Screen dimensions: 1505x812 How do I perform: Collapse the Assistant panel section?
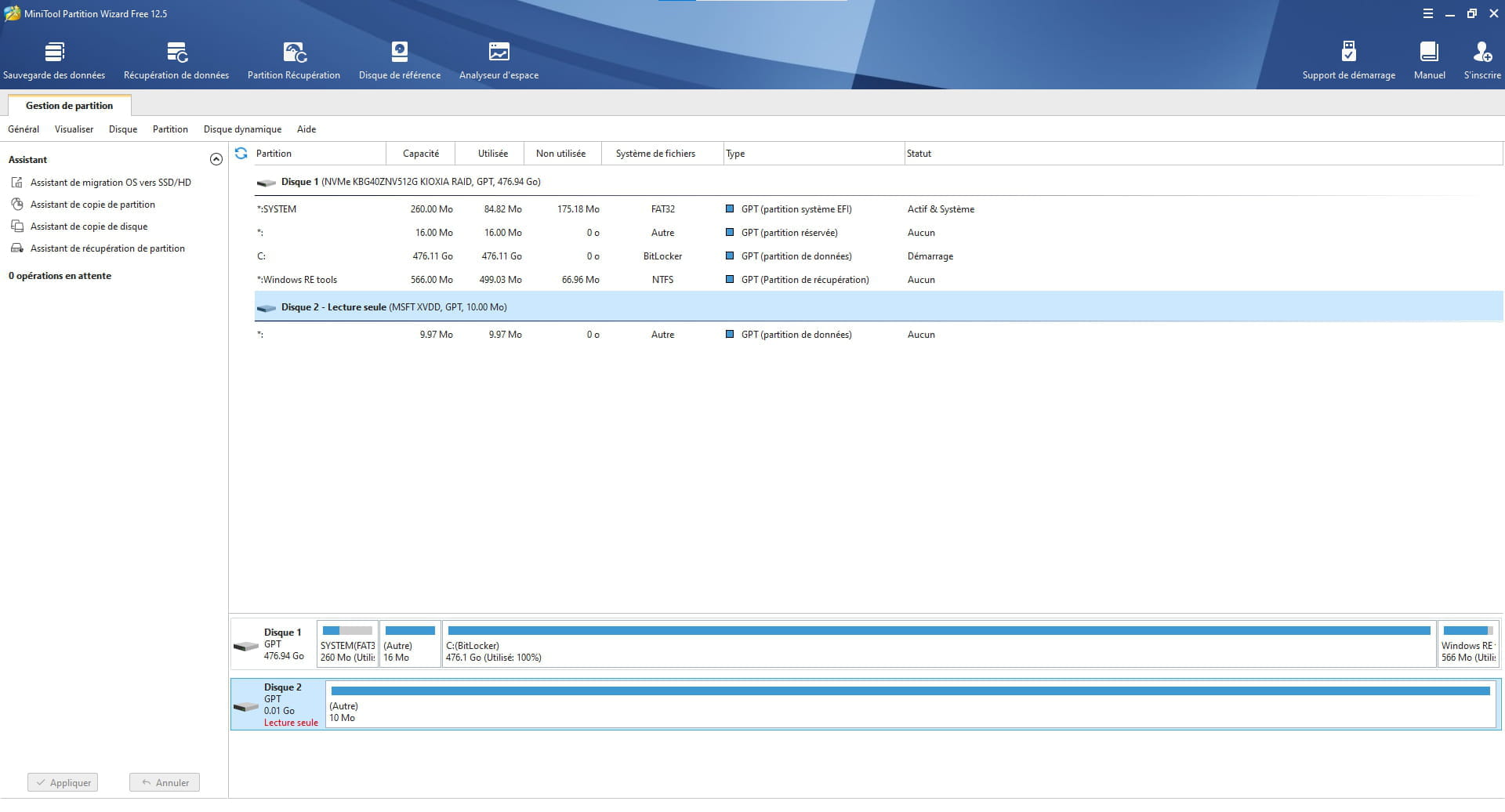pyautogui.click(x=216, y=160)
